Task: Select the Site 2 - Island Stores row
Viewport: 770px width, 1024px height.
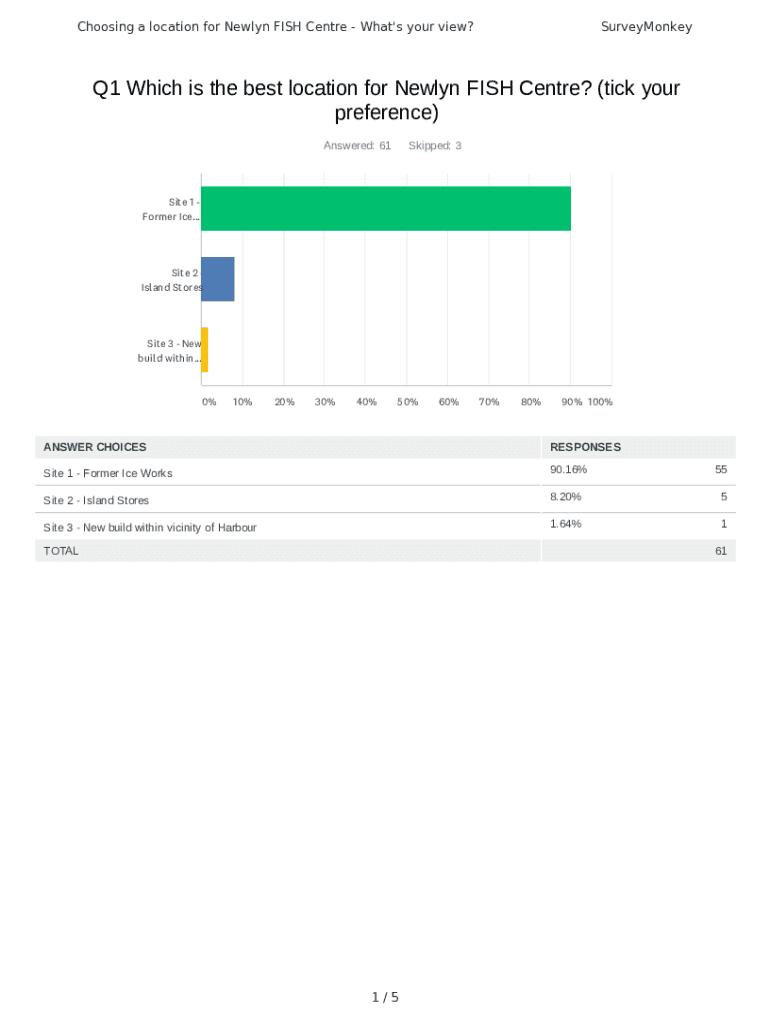Action: [x=96, y=500]
